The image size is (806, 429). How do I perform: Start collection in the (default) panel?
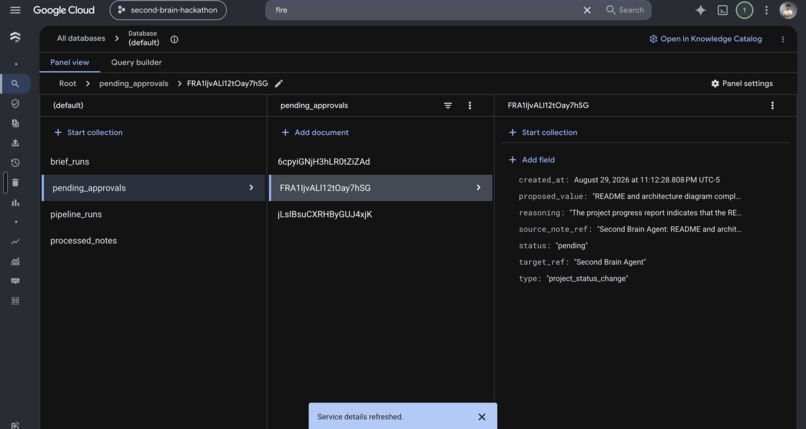tap(88, 132)
